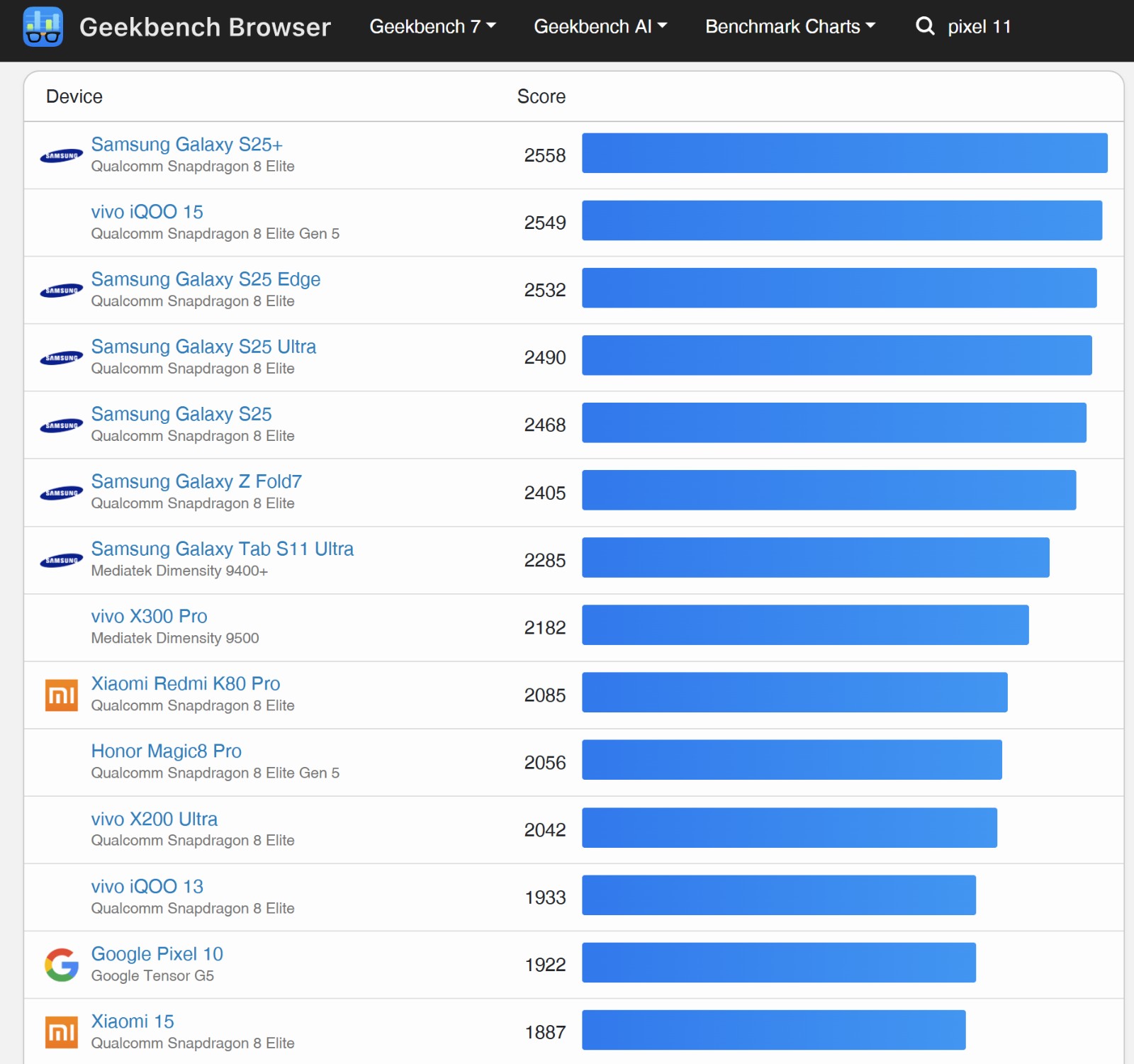Open vivo X200 Ultra device link
Screen dimensions: 1134x1064
[155, 818]
